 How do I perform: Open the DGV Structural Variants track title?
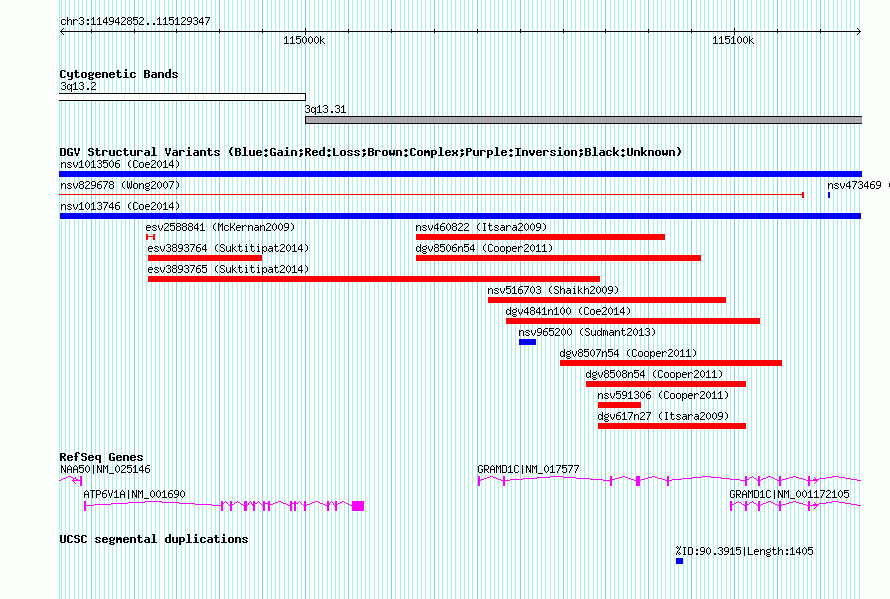click(370, 152)
